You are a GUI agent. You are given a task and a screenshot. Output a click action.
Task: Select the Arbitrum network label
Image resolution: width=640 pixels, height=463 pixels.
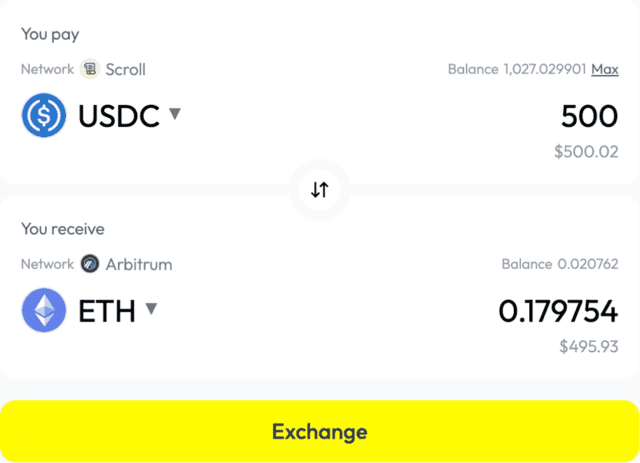pos(139,264)
